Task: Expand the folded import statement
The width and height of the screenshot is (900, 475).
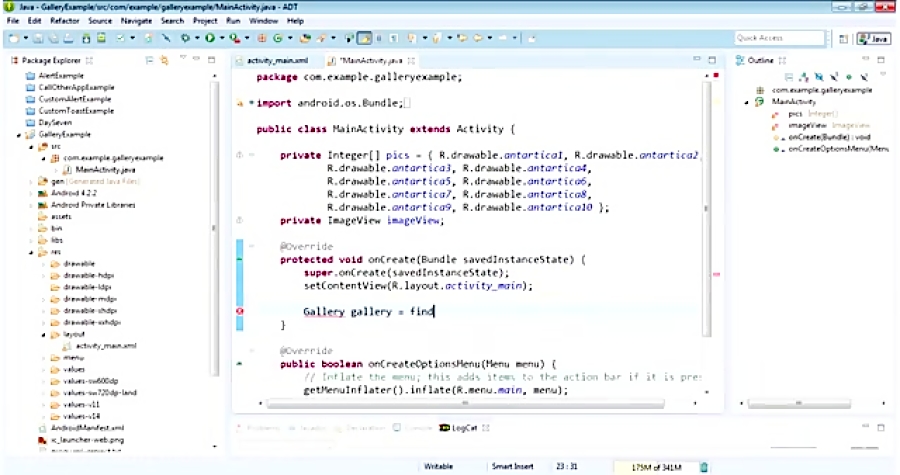Action: (251, 103)
